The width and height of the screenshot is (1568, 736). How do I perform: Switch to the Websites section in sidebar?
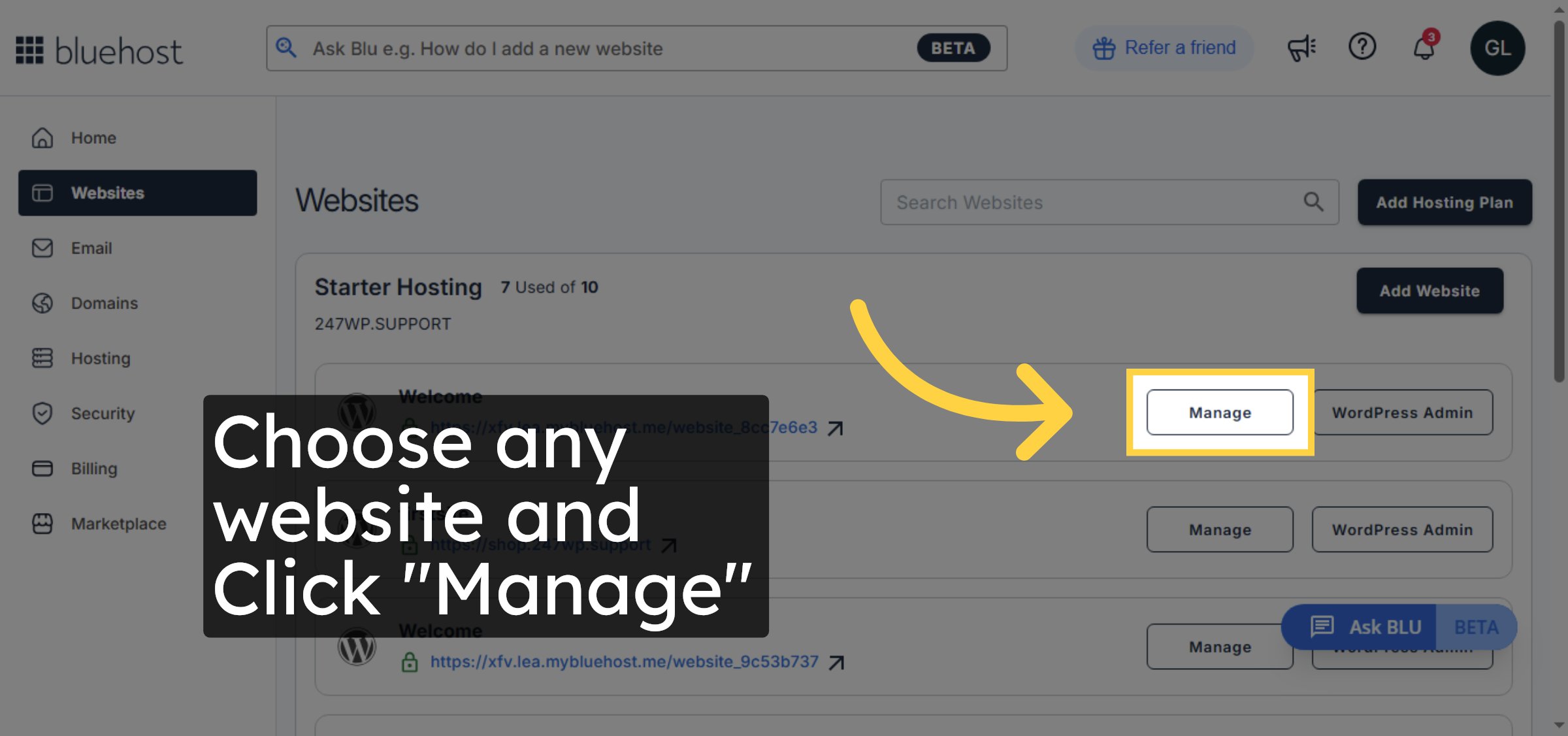click(x=108, y=193)
